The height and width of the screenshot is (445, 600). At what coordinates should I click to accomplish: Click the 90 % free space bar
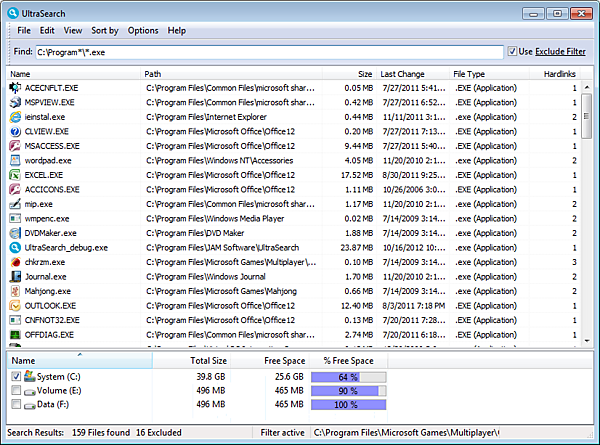click(x=348, y=391)
